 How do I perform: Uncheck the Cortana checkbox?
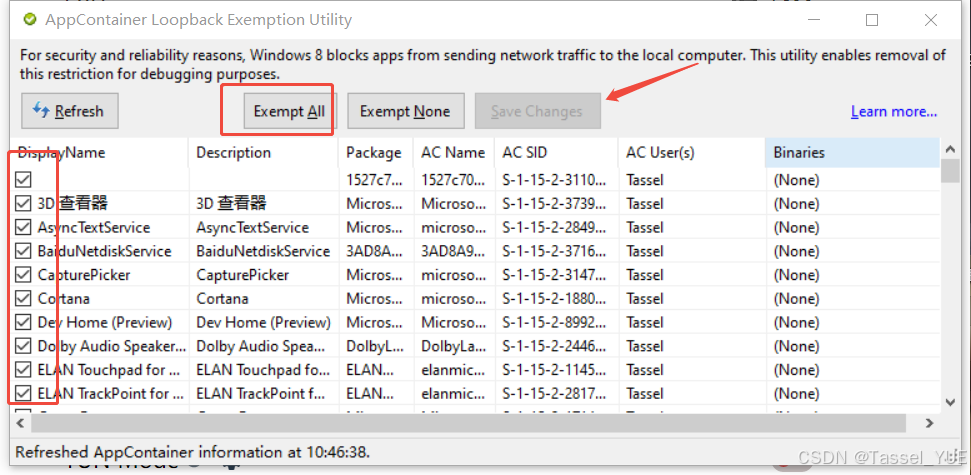point(23,299)
